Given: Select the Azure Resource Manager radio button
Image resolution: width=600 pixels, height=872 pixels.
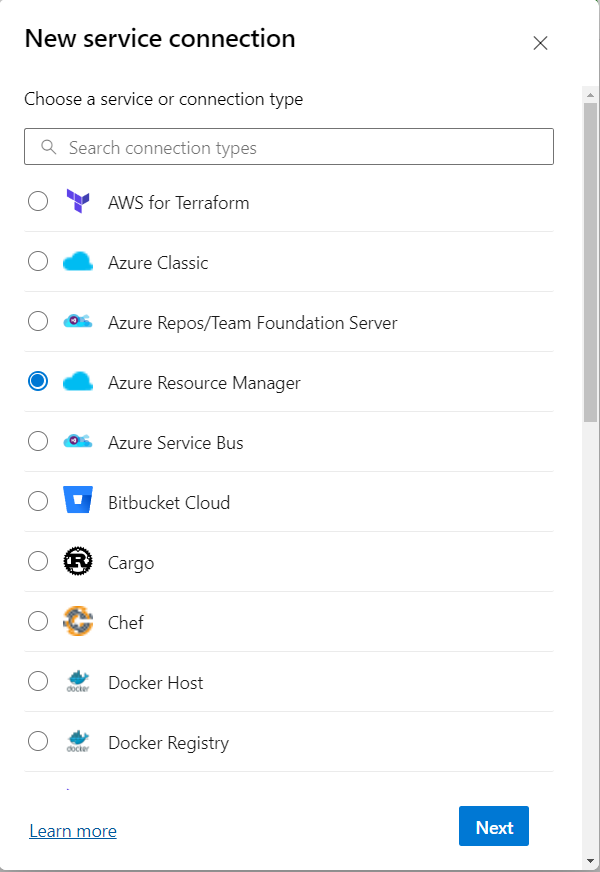Looking at the screenshot, I should [x=38, y=382].
